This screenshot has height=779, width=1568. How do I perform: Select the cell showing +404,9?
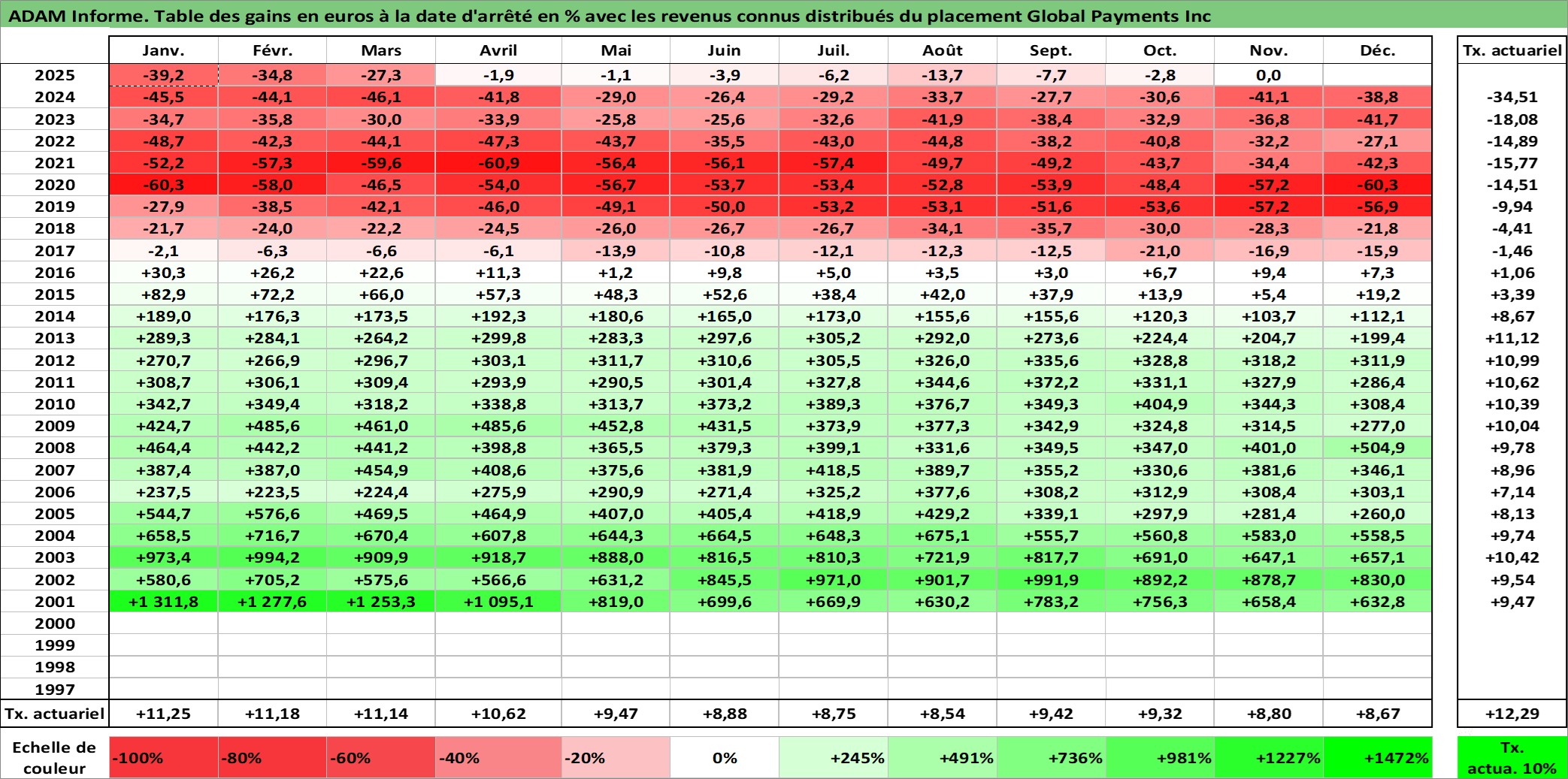[1160, 404]
